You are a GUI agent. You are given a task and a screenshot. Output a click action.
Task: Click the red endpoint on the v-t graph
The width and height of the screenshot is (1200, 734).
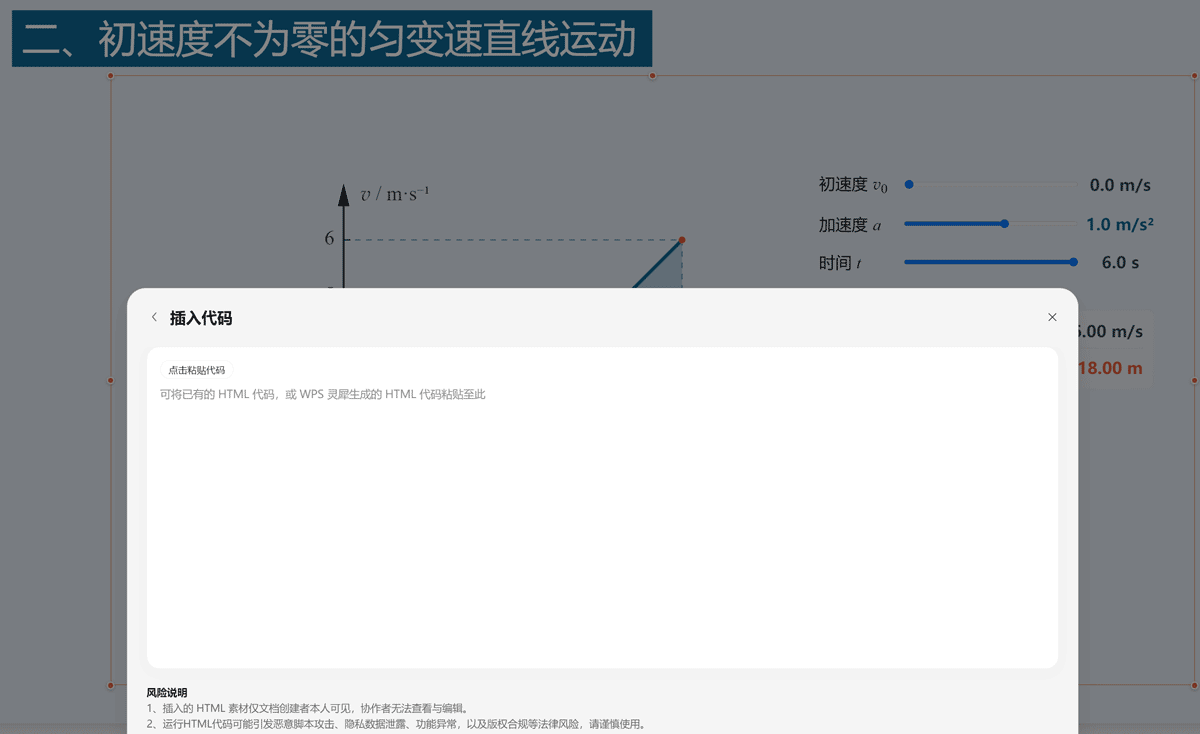coord(682,240)
